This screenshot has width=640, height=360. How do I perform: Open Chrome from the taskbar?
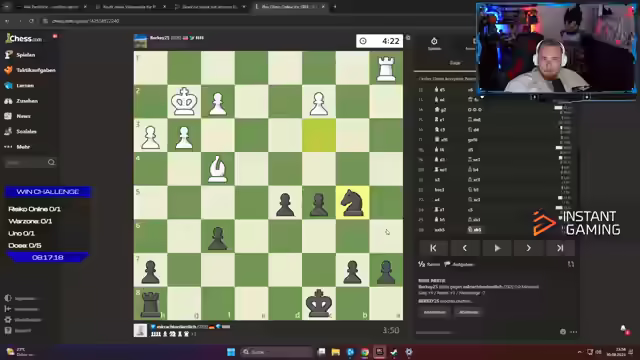pos(364,352)
